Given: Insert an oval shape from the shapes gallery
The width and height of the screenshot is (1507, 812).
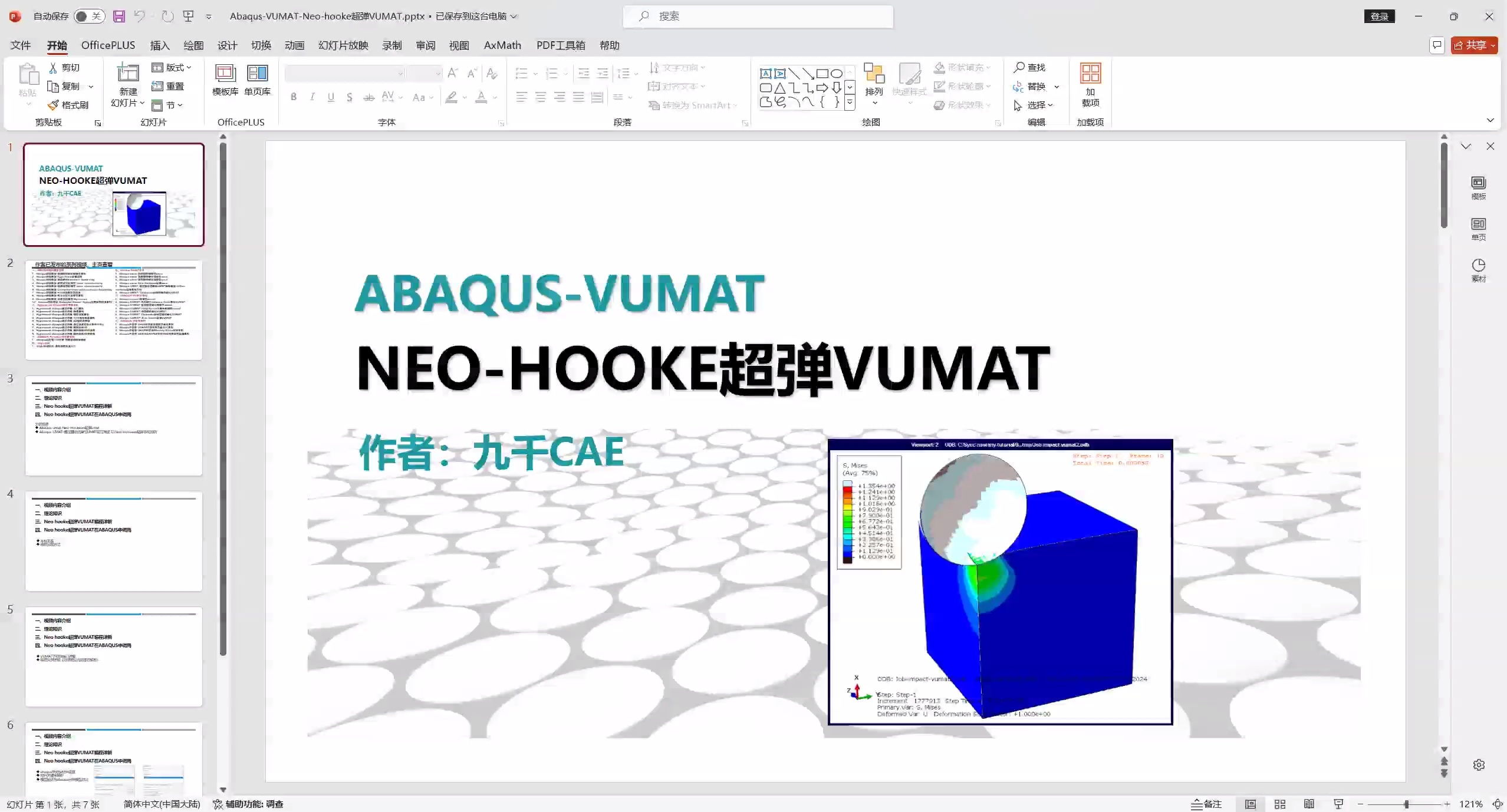Looking at the screenshot, I should (x=837, y=73).
